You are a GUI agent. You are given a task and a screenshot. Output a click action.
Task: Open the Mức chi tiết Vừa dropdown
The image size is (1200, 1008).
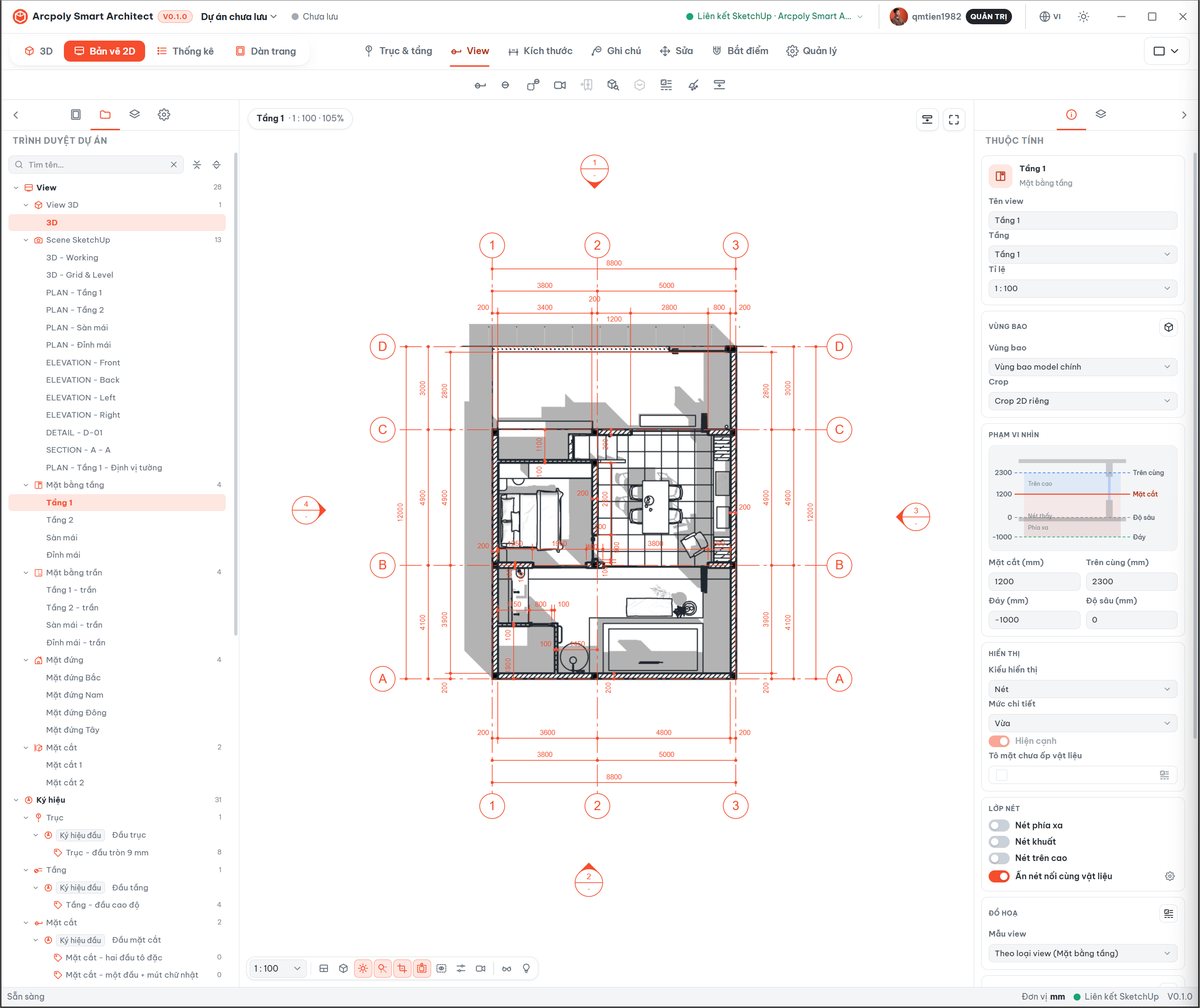(1082, 723)
